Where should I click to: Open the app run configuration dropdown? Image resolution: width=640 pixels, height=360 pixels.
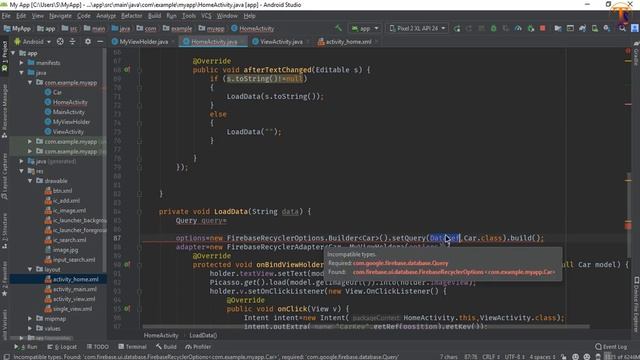pos(365,28)
